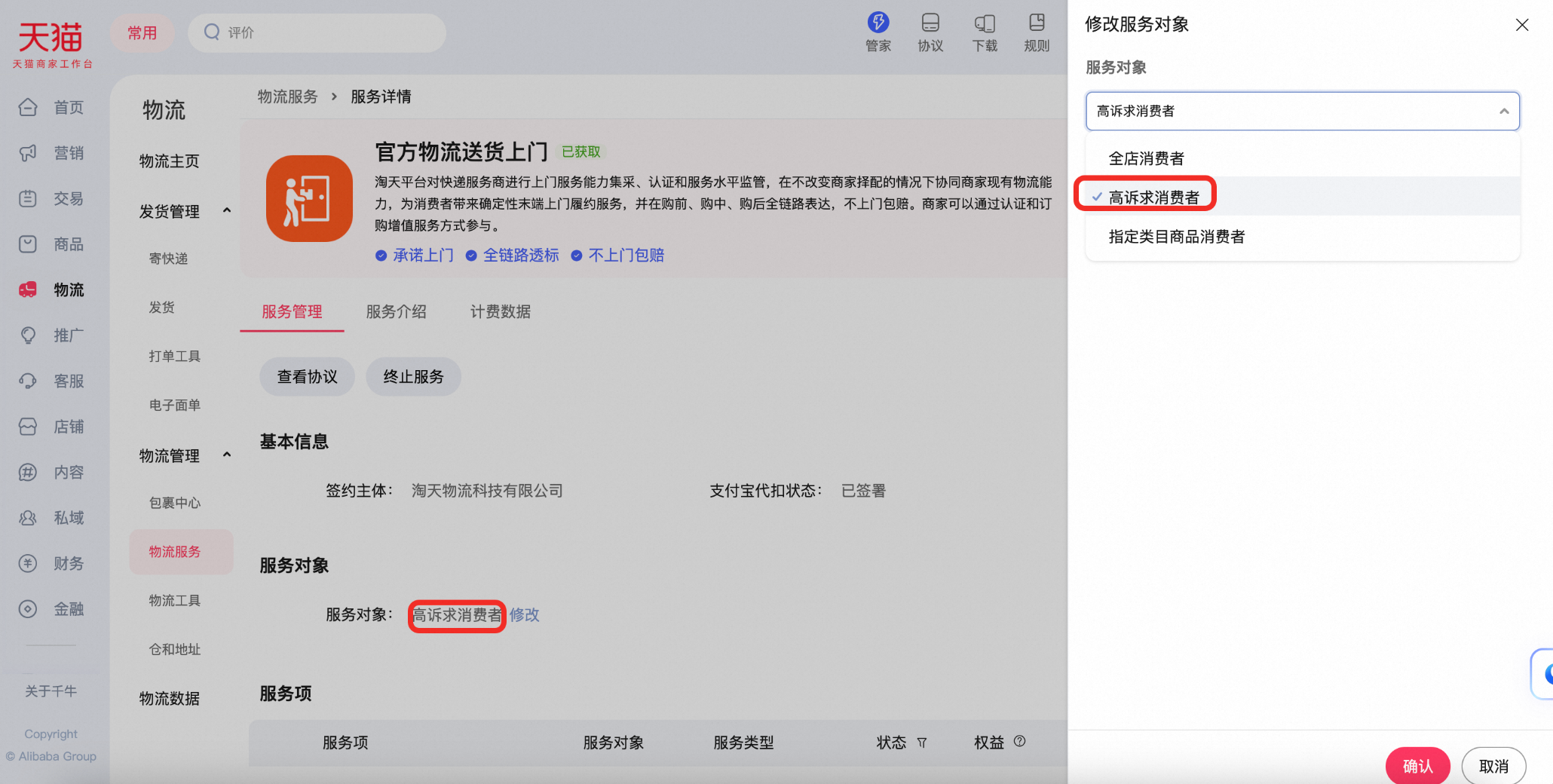Image resolution: width=1553 pixels, height=784 pixels.
Task: Click the 终止服务 button
Action: (x=414, y=376)
